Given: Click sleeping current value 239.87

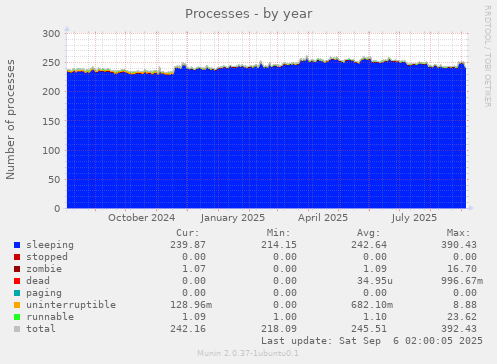Looking at the screenshot, I should (188, 245).
